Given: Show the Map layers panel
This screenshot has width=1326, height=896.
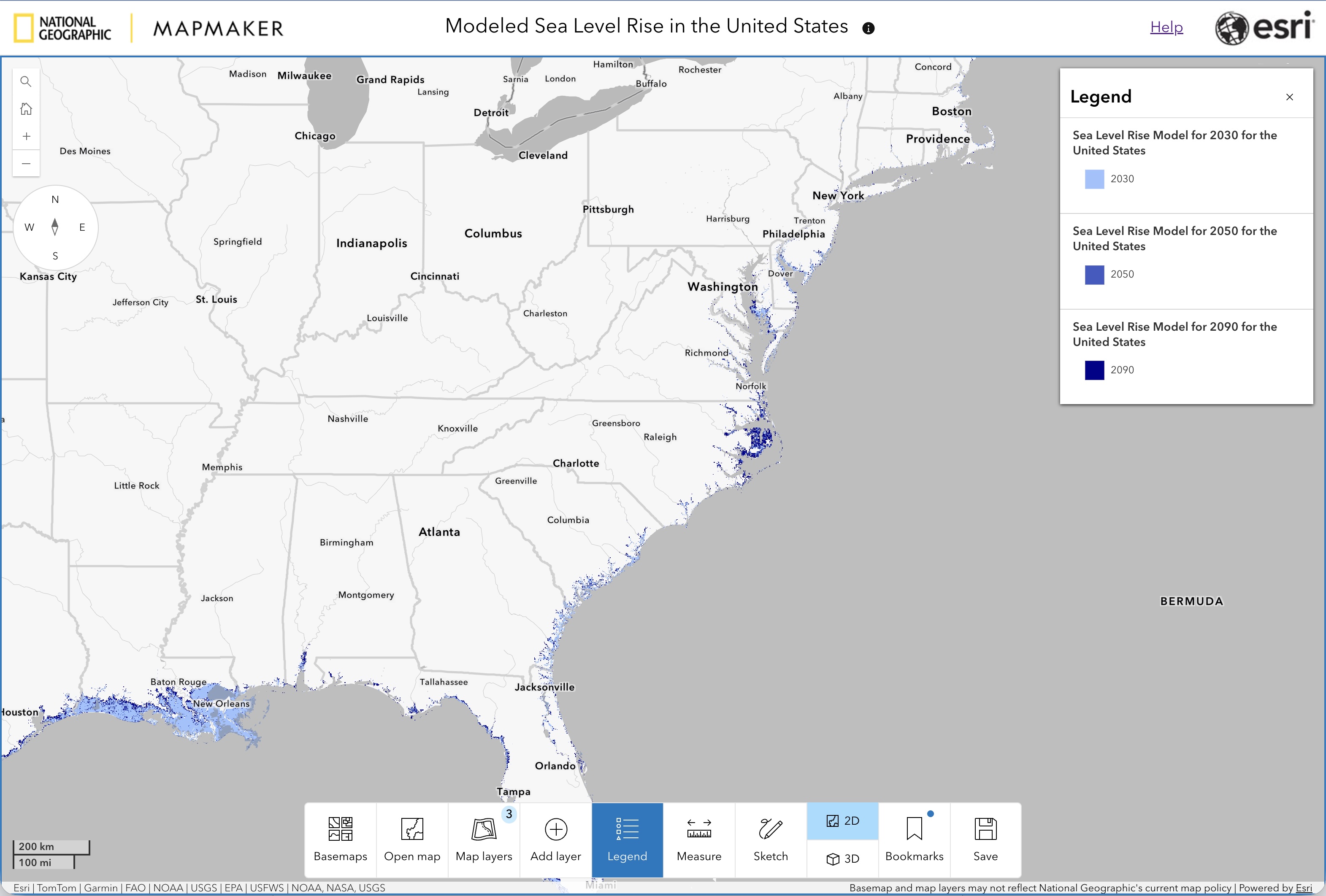Looking at the screenshot, I should click(x=484, y=839).
